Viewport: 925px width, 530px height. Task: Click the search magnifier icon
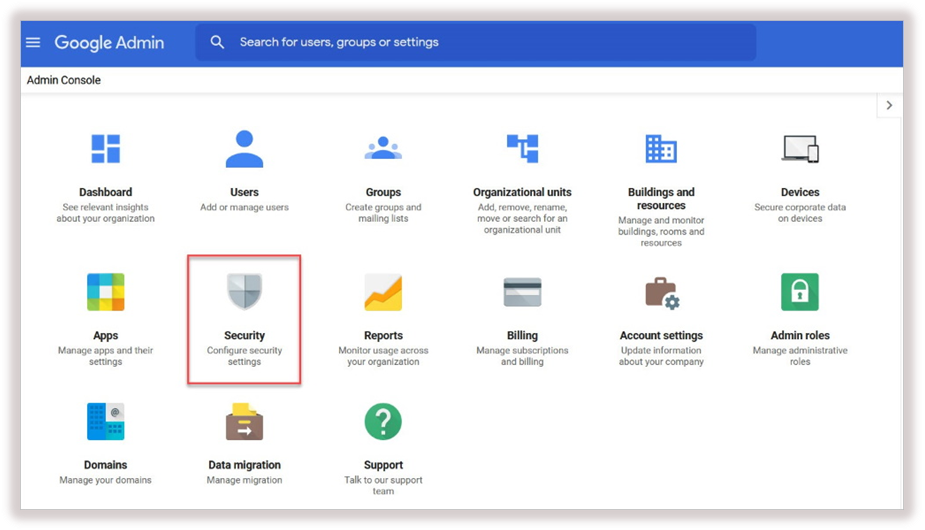point(217,42)
